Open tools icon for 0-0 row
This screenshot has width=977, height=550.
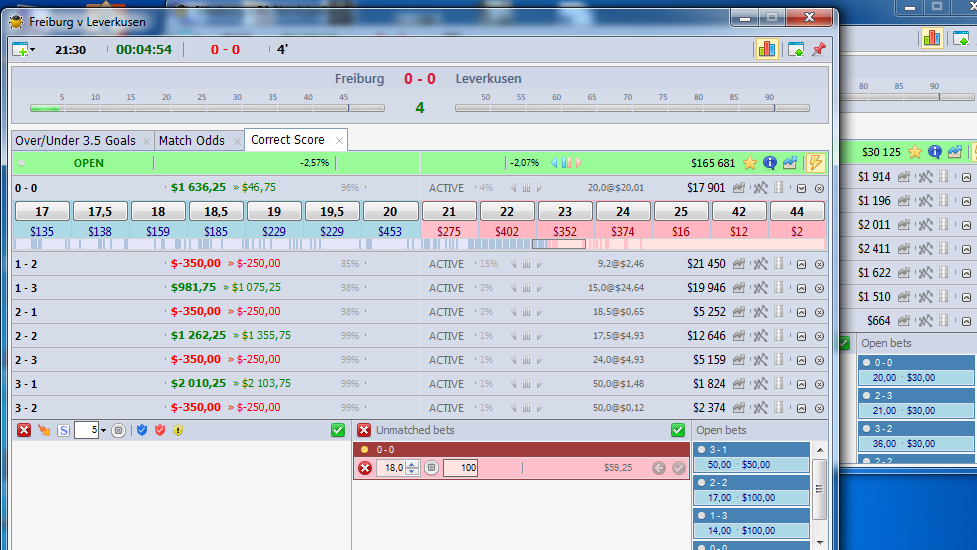pyautogui.click(x=760, y=187)
